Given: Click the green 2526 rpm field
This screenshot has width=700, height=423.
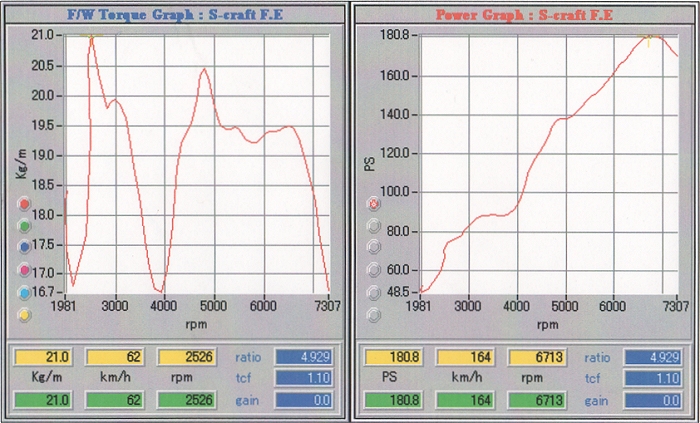Looking at the screenshot, I should 187,399.
